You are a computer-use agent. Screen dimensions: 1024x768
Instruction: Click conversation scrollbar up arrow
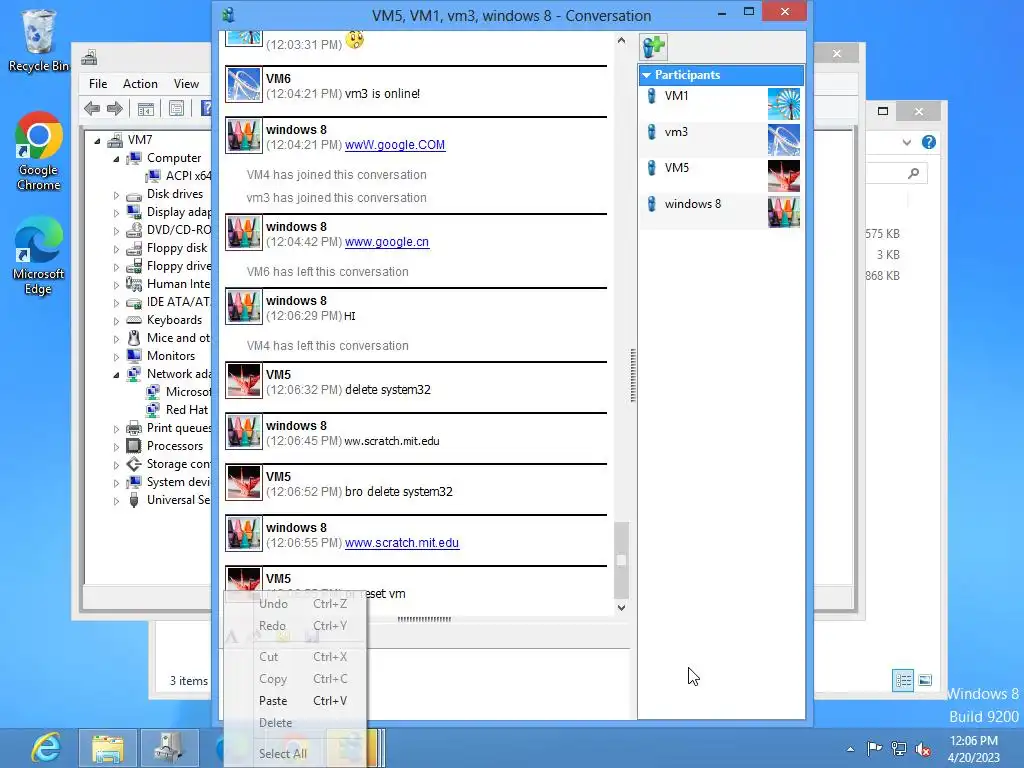click(x=621, y=40)
